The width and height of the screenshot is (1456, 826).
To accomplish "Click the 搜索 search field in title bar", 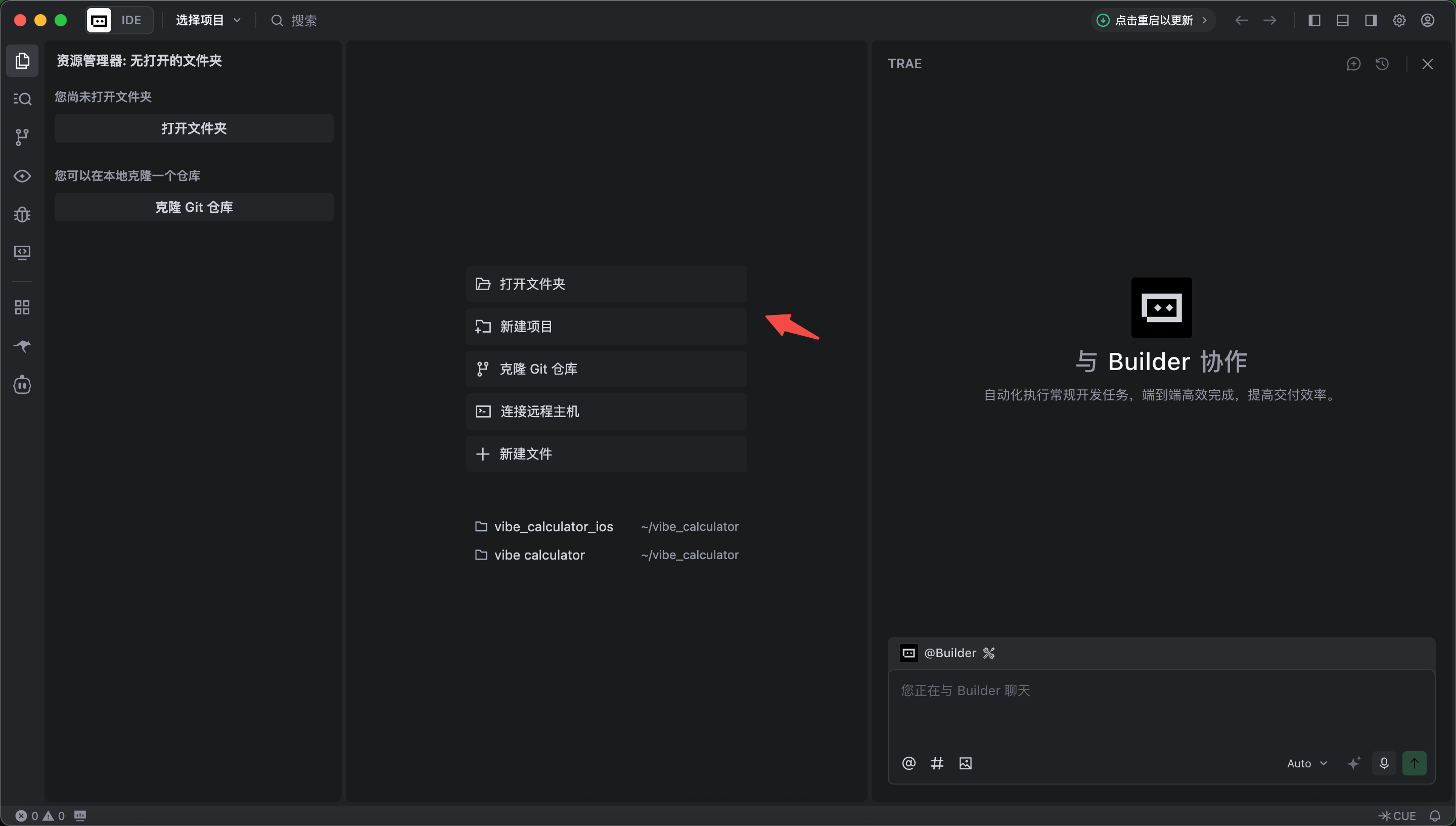I will 294,20.
